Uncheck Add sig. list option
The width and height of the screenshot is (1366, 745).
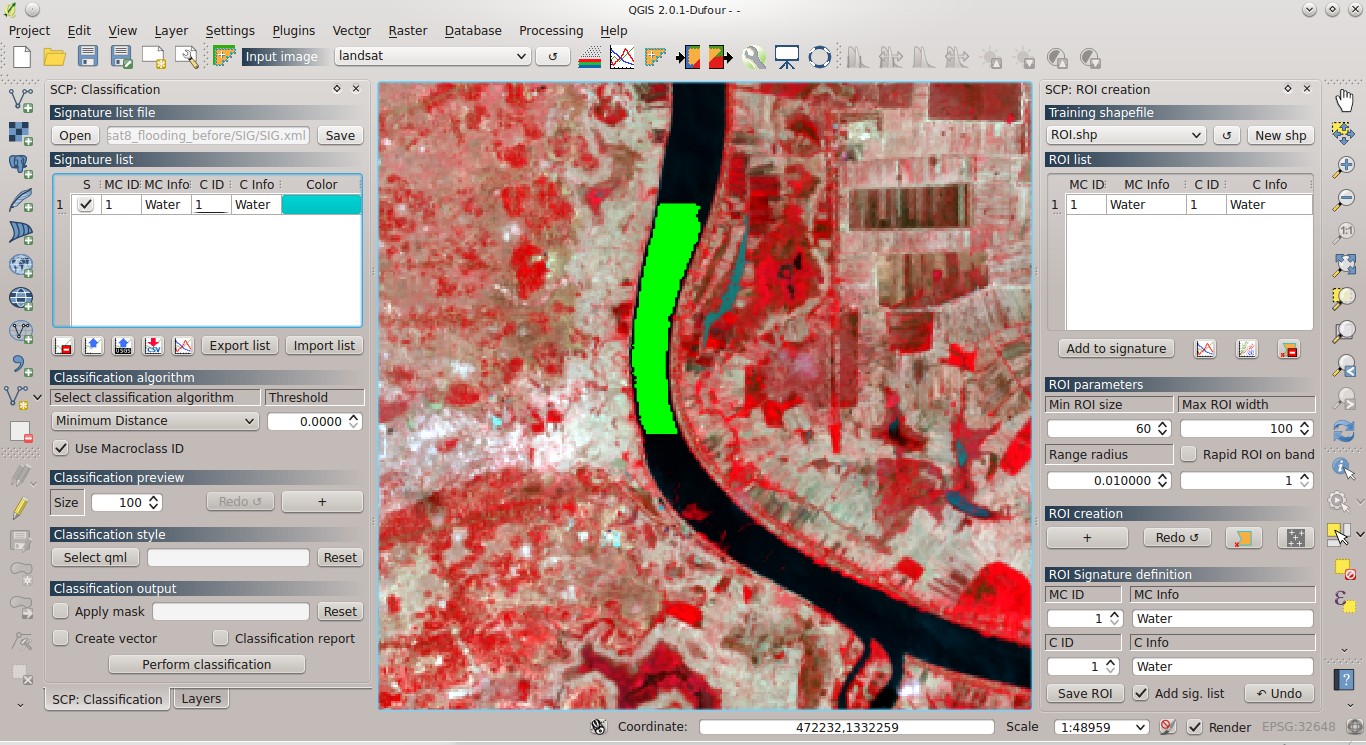pos(1141,693)
